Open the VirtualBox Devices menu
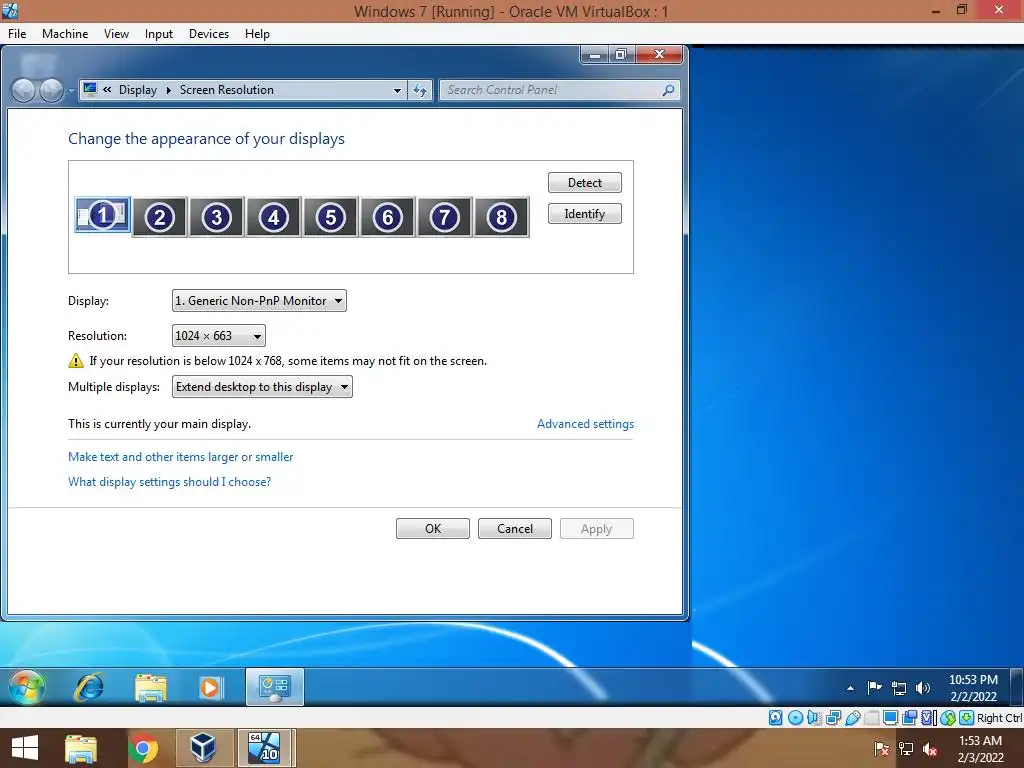Image resolution: width=1024 pixels, height=768 pixels. click(209, 34)
